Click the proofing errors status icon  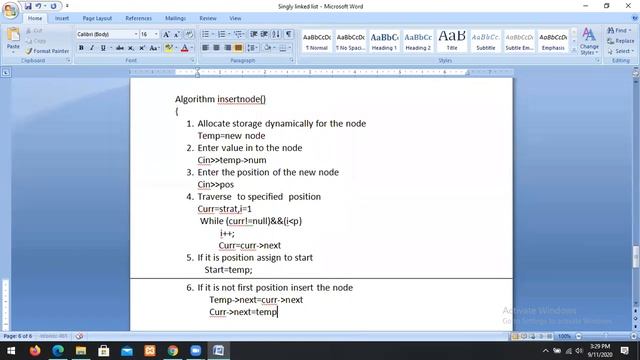(x=79, y=336)
